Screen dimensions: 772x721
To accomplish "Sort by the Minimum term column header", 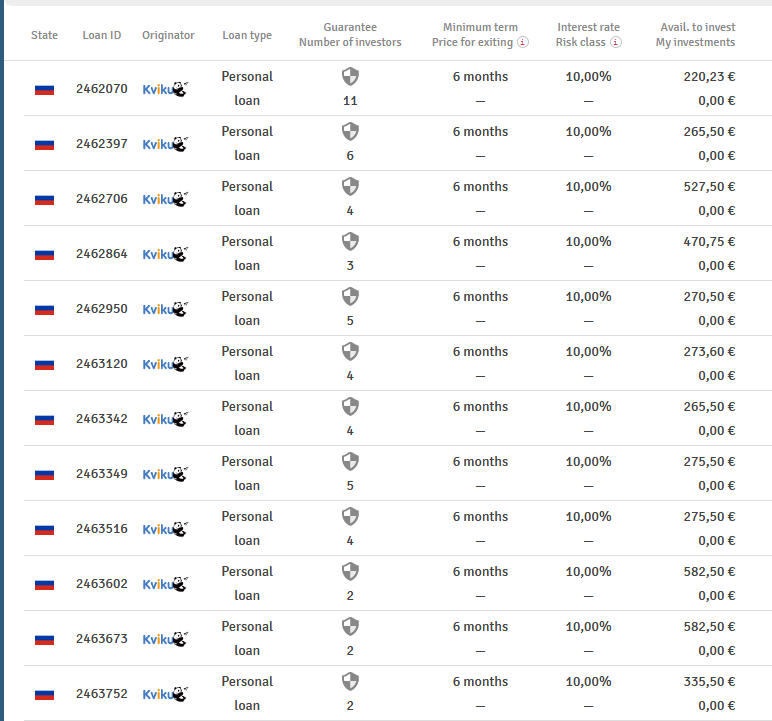I will (x=480, y=27).
